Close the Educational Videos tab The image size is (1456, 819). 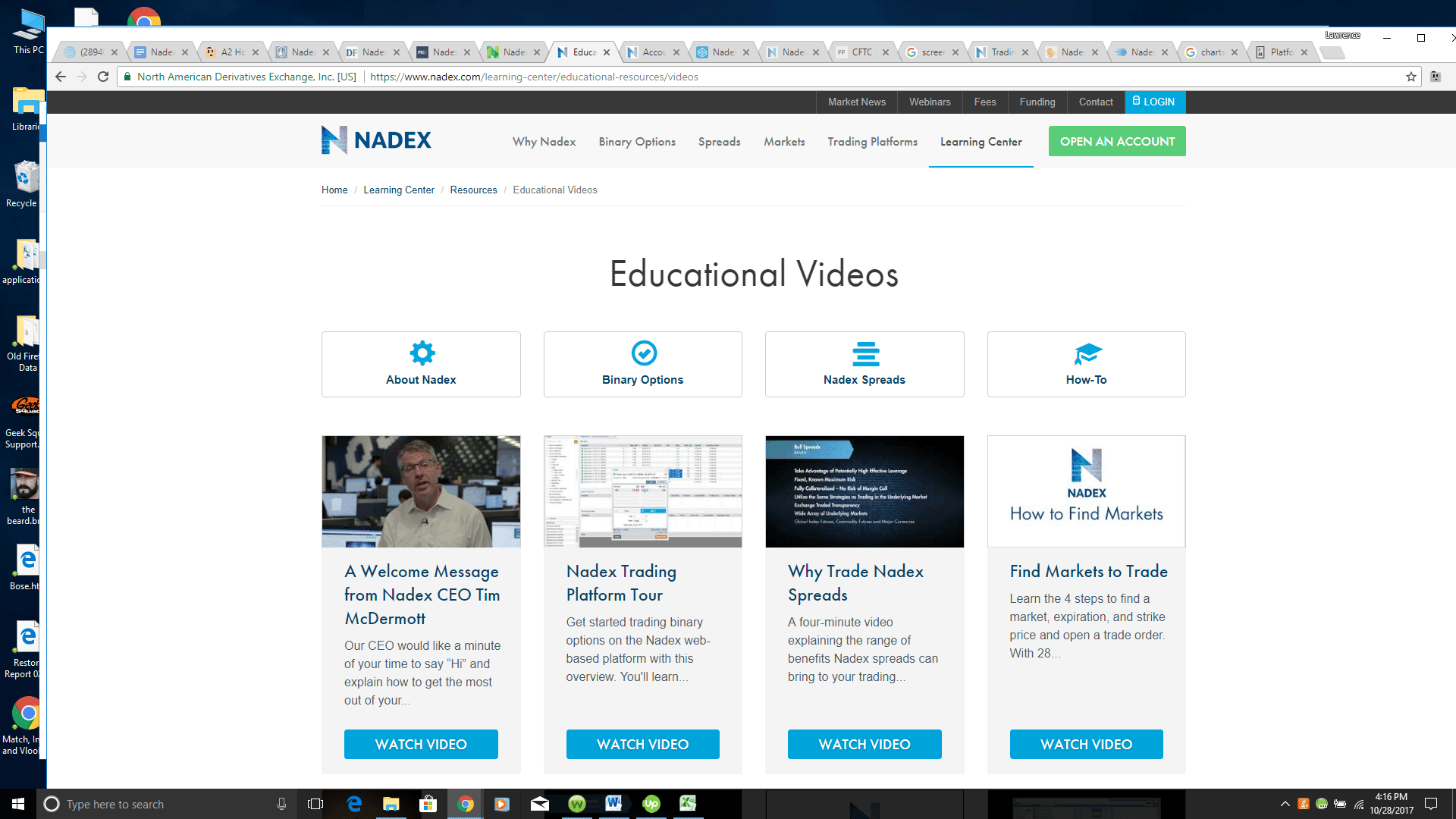pos(607,52)
